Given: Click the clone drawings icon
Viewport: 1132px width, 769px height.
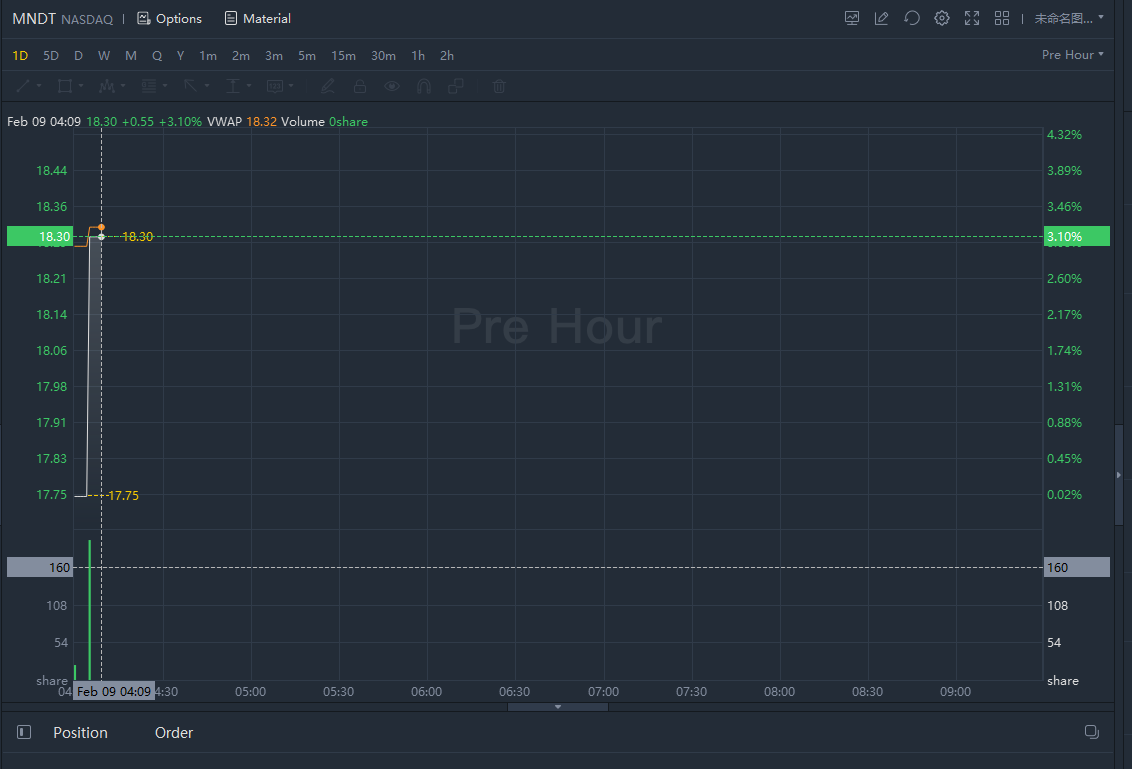Looking at the screenshot, I should tap(456, 87).
